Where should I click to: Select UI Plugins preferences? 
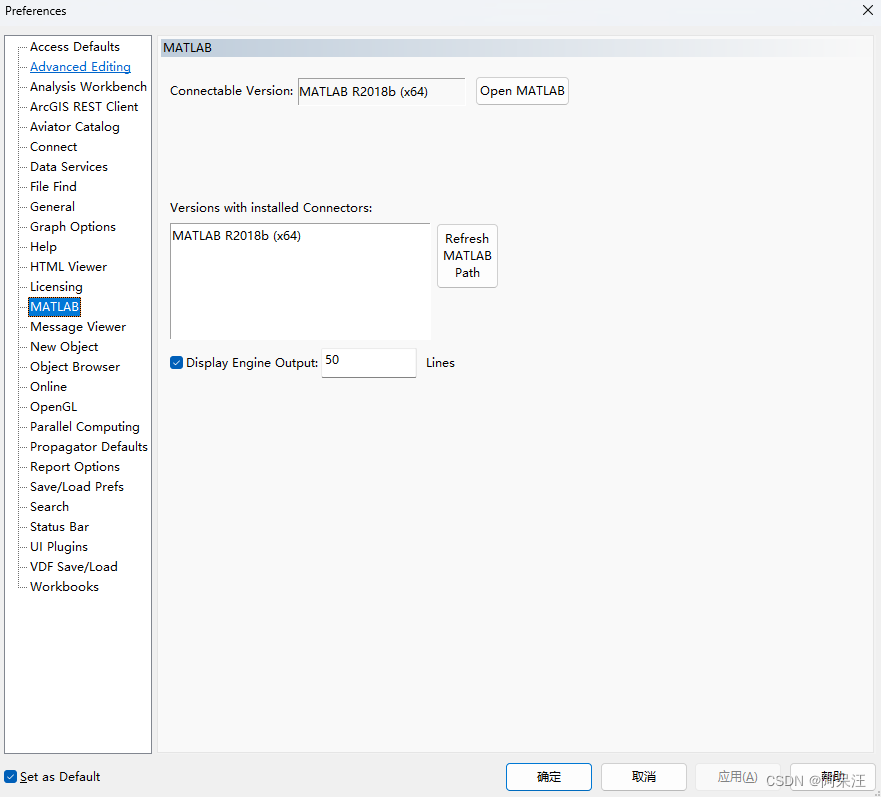click(59, 547)
